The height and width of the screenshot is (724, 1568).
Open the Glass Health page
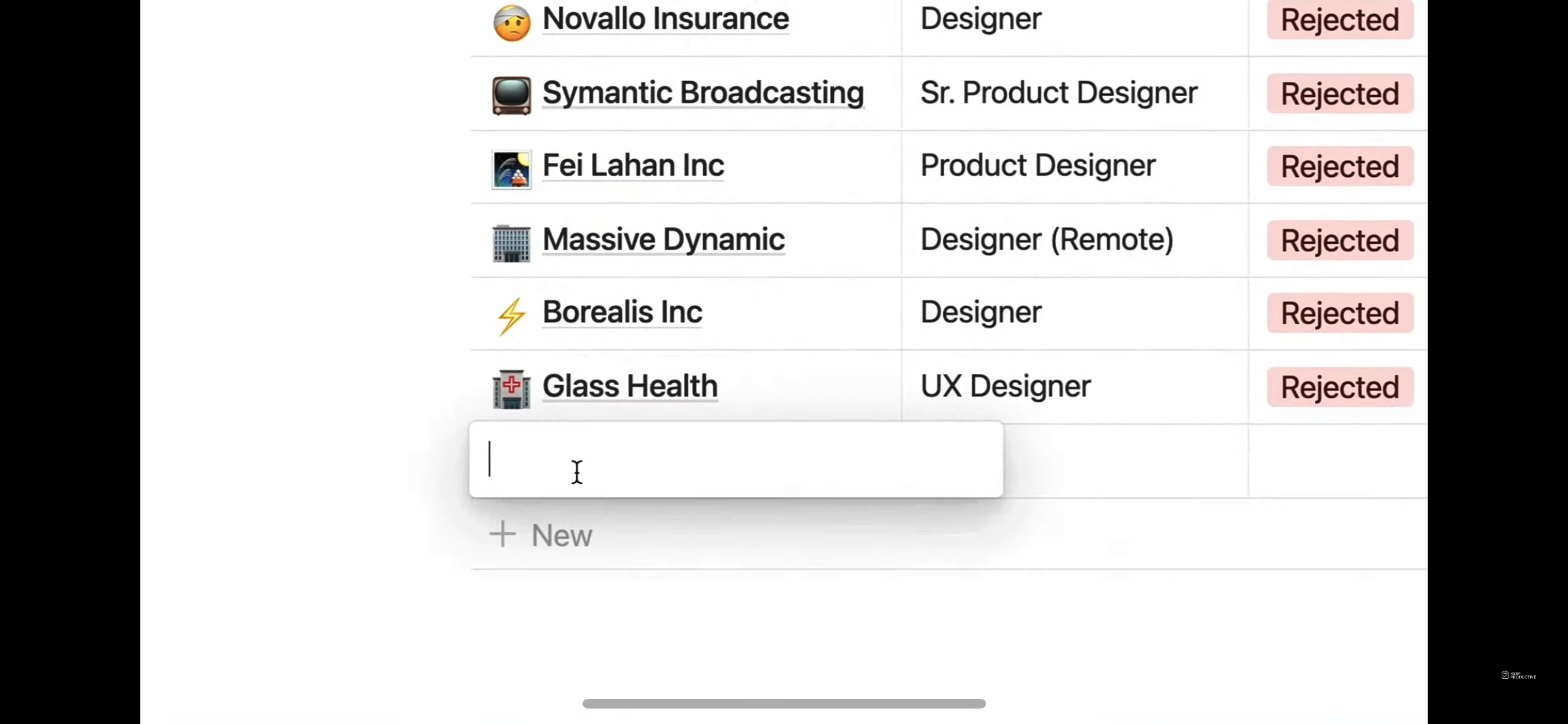(x=630, y=386)
